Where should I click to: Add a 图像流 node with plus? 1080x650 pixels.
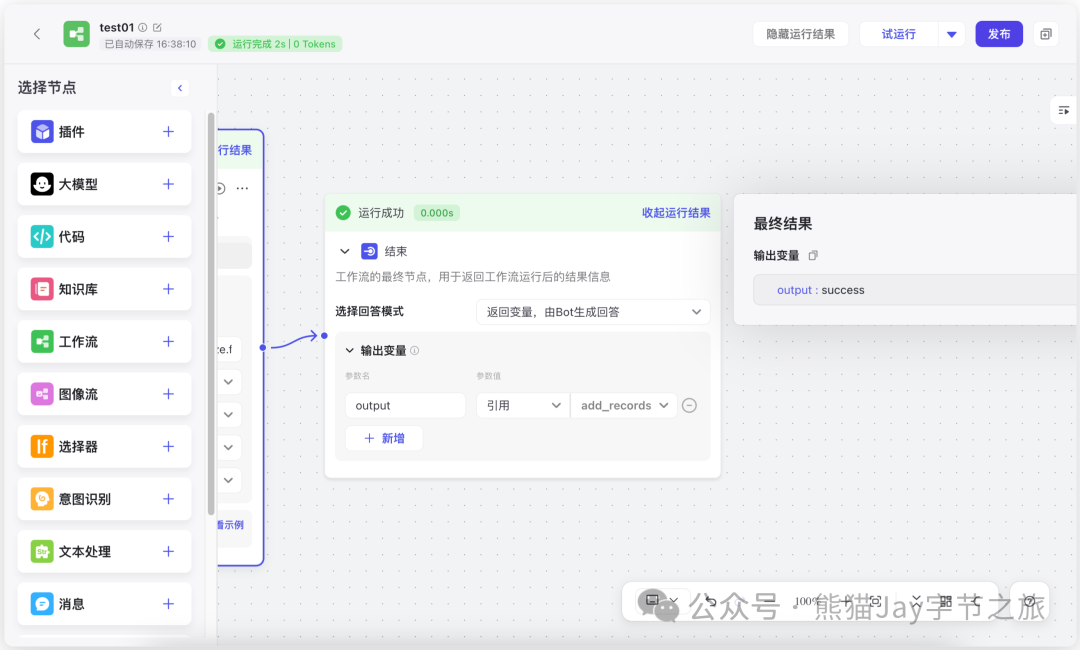click(168, 394)
